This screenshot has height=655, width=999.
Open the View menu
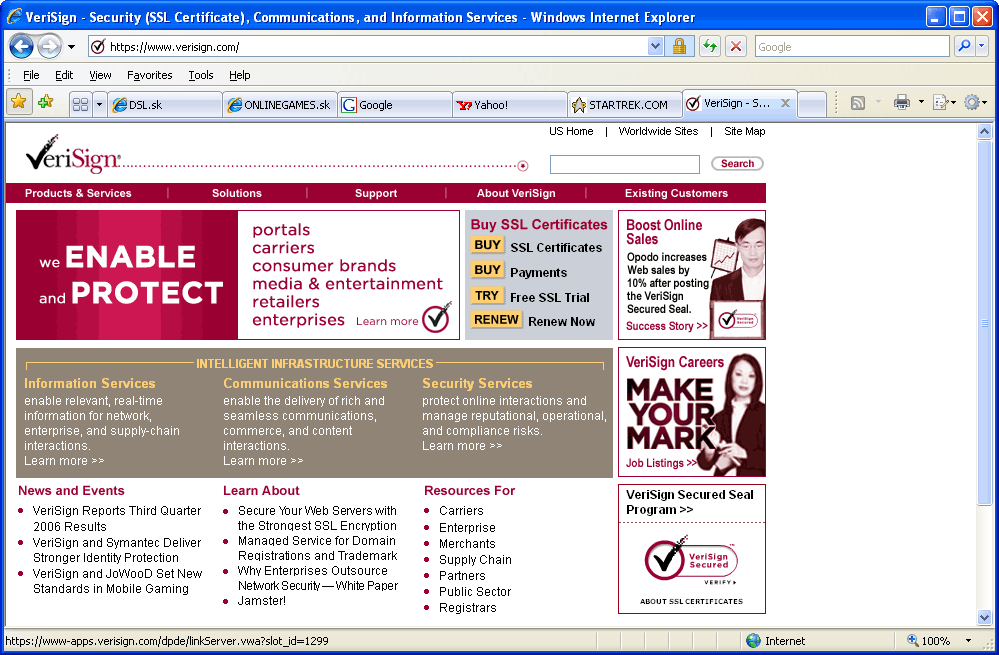coord(100,75)
